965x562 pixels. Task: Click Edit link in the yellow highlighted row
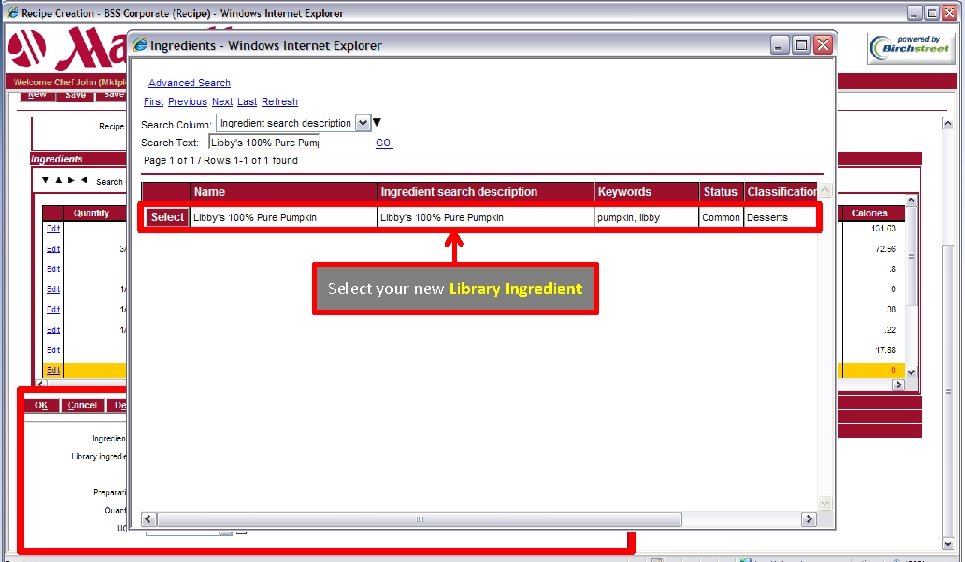tap(54, 370)
